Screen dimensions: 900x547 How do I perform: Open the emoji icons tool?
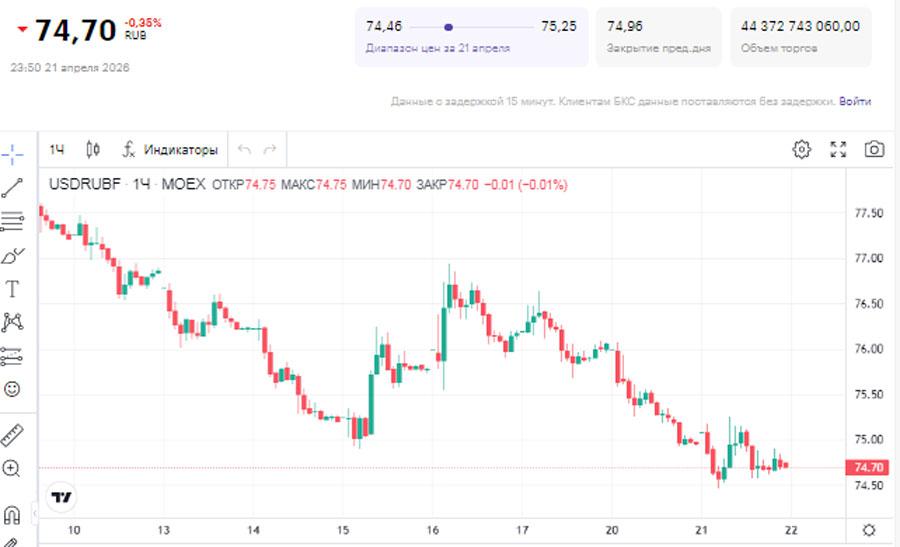[x=13, y=389]
